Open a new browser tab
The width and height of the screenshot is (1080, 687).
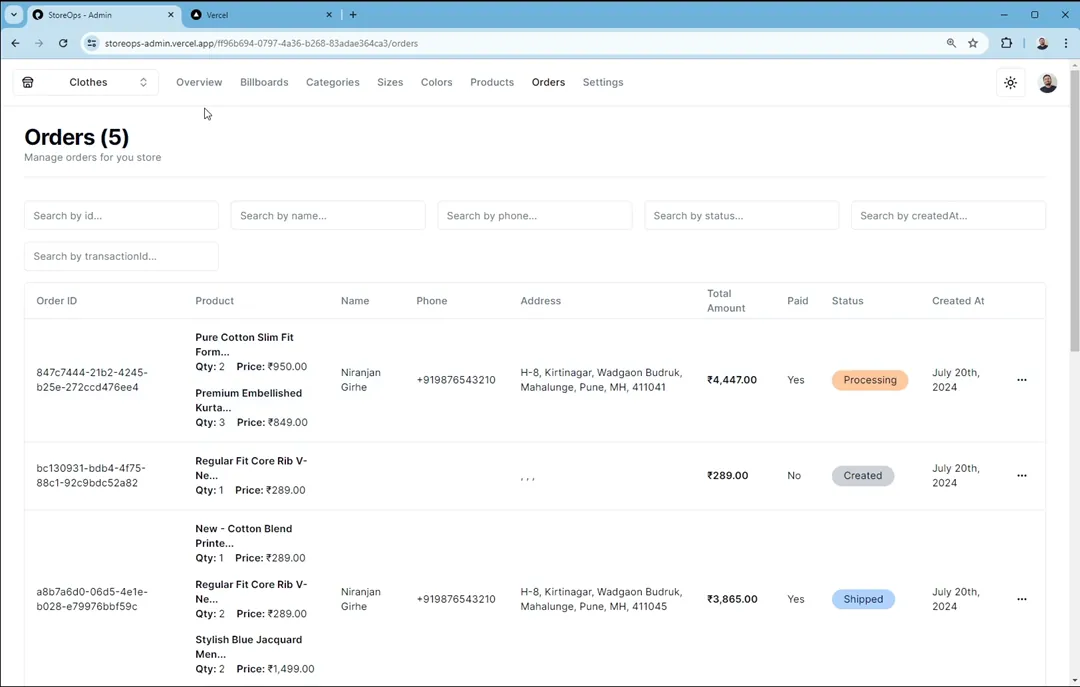[353, 14]
